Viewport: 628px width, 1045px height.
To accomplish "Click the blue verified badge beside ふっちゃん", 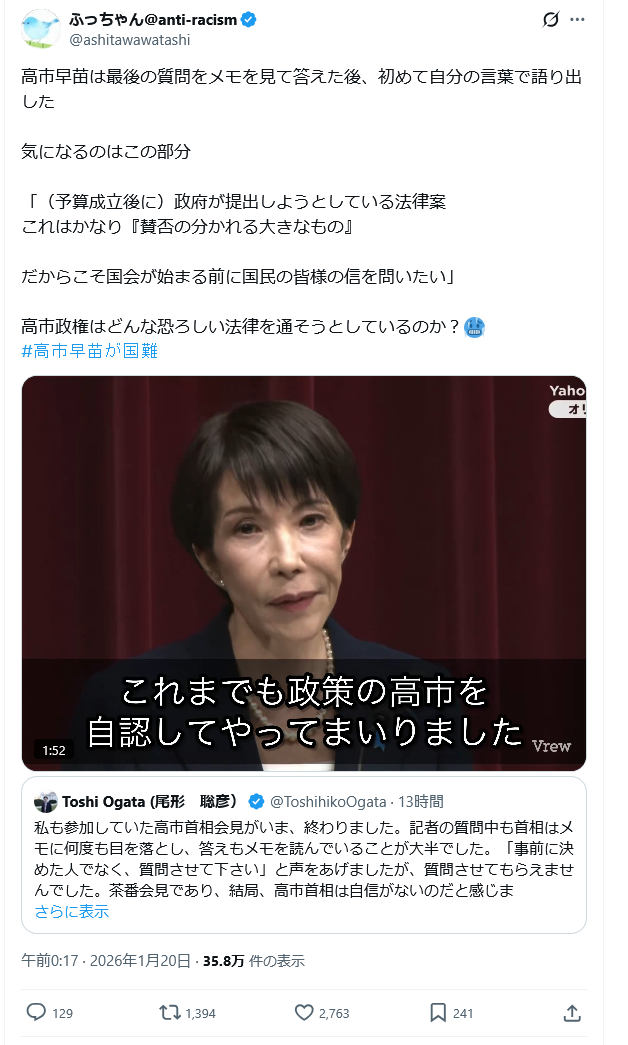I will point(249,20).
